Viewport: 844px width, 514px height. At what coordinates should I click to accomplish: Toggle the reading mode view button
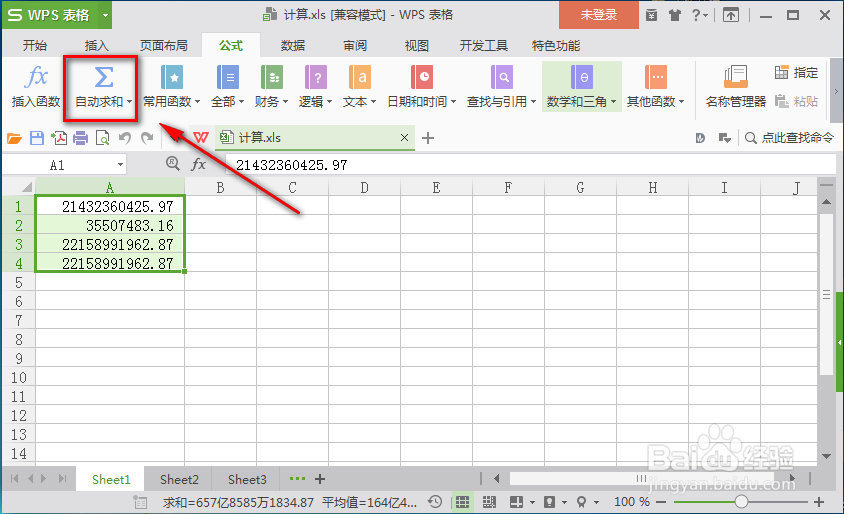click(x=516, y=502)
